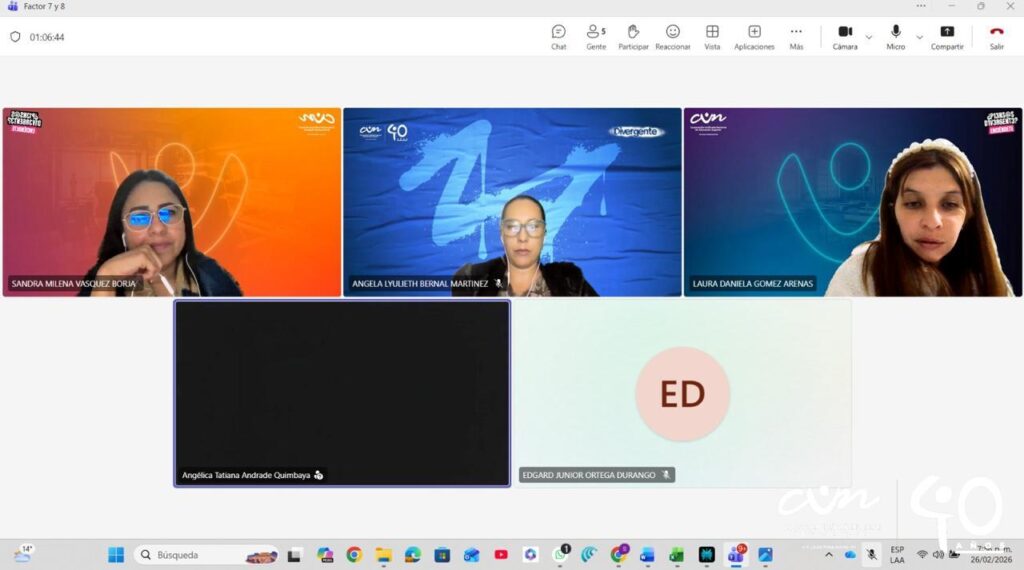Toggle the Micro microphone mute
Screen dimensions: 1024x570
coord(895,37)
